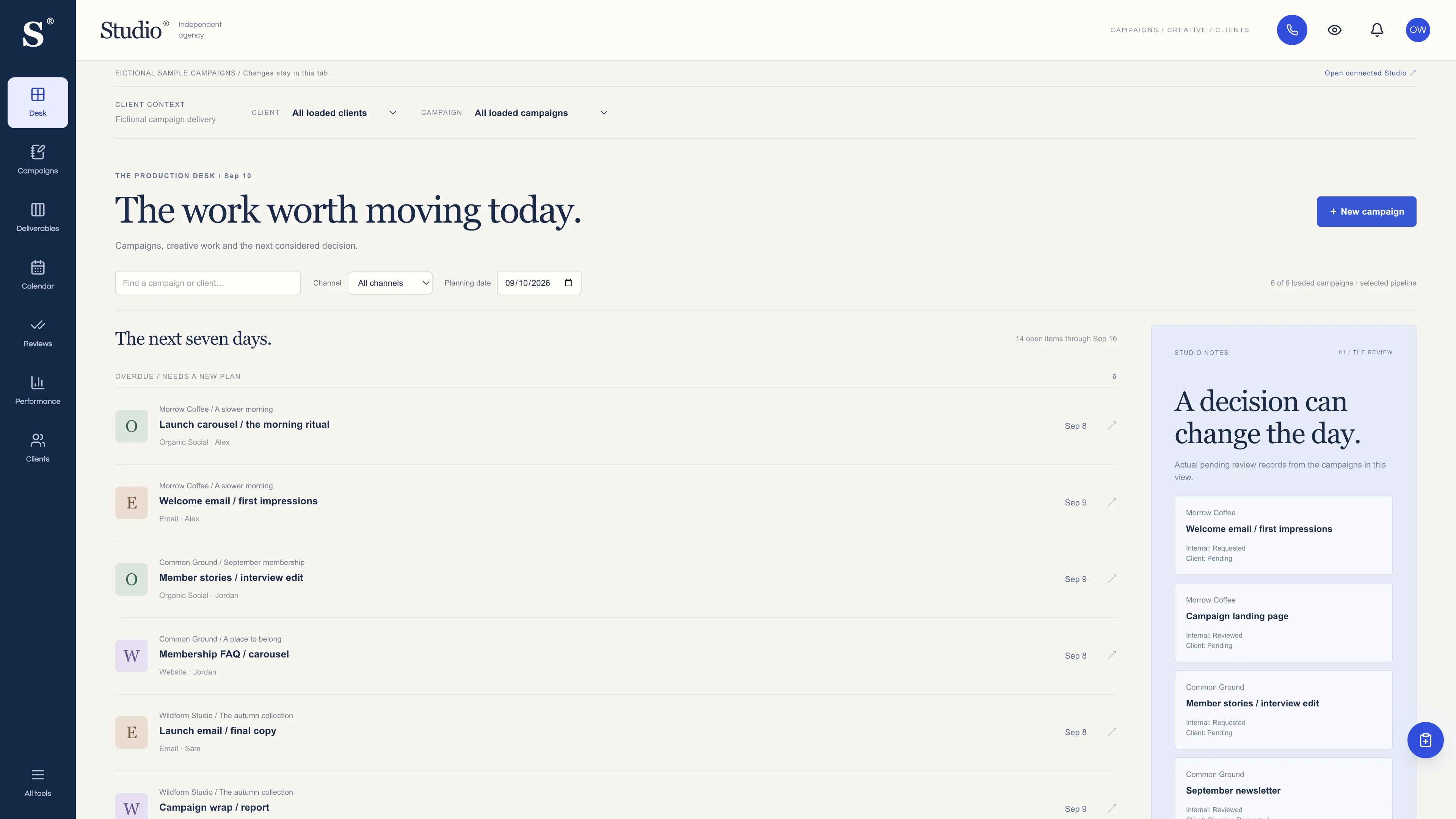Open Membership FAQ row arrow icon
The width and height of the screenshot is (1456, 819).
pos(1112,655)
